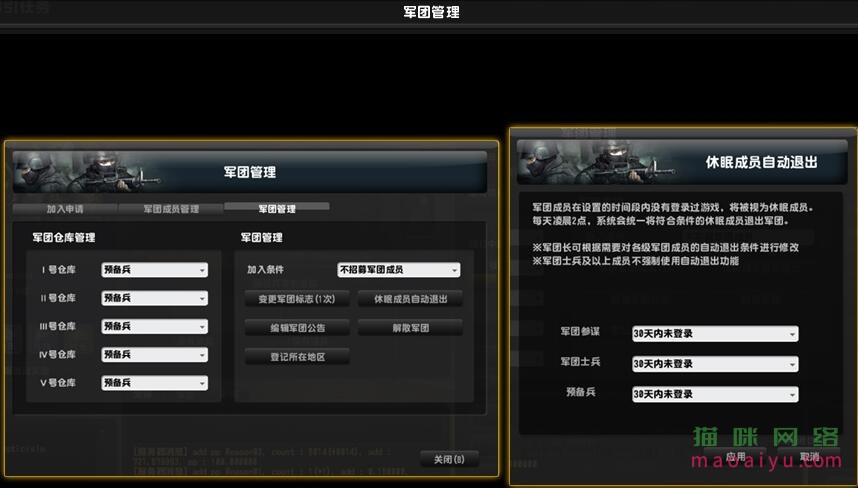Expand the IV号仓库 permission dropdown
The image size is (858, 488).
pyautogui.click(x=154, y=355)
